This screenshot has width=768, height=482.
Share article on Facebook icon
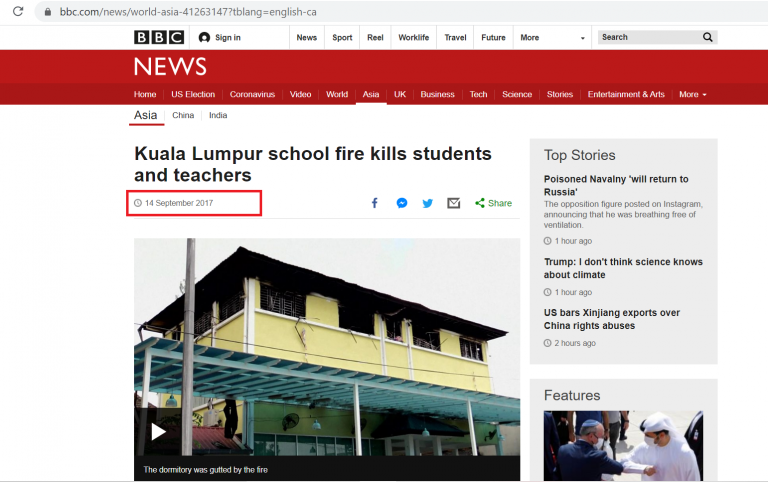point(375,203)
